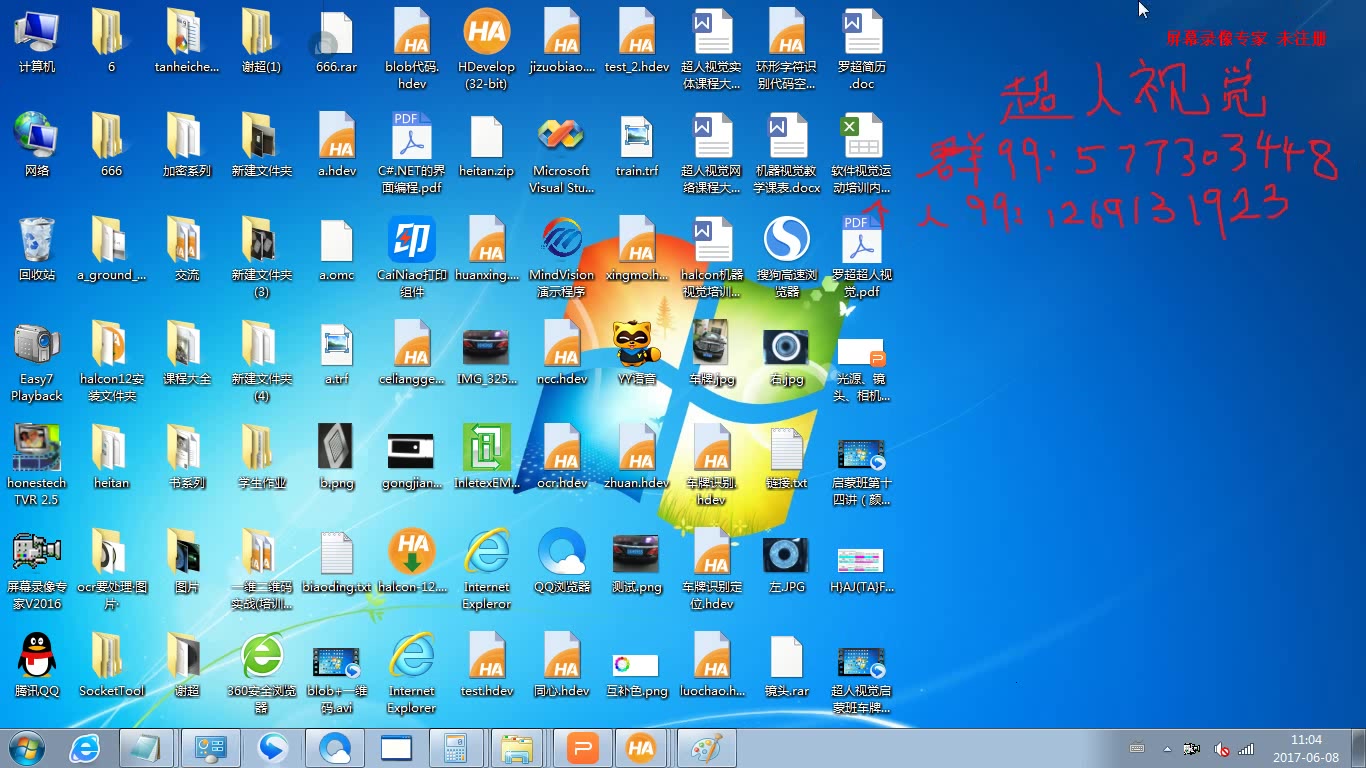Launch CaiNiao打印组件 shortcut
Screen dimensions: 1366x768
[412, 257]
